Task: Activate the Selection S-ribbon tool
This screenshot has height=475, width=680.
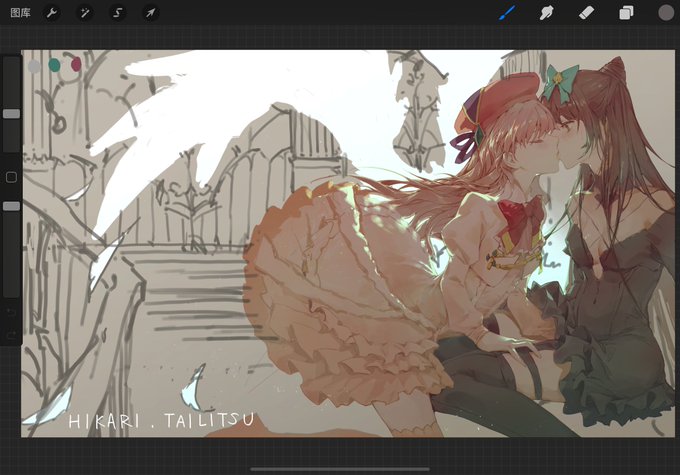Action: (x=118, y=13)
